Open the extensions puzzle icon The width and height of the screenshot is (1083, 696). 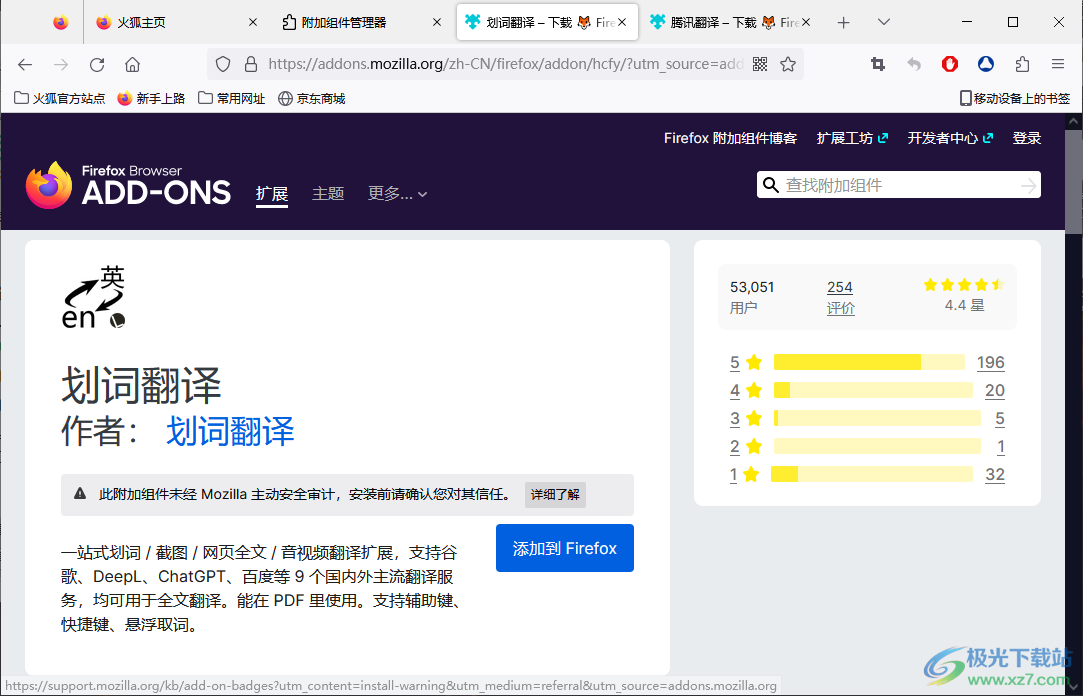[x=1022, y=64]
